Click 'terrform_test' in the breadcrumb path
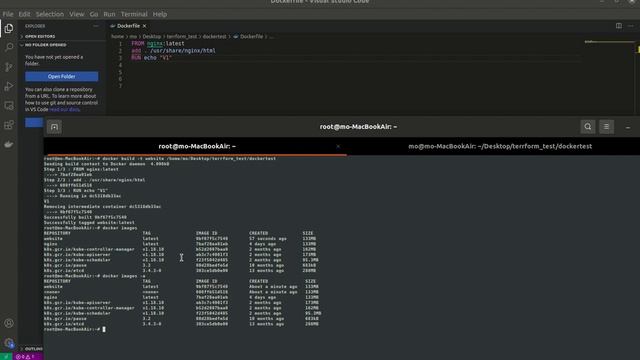 point(182,36)
